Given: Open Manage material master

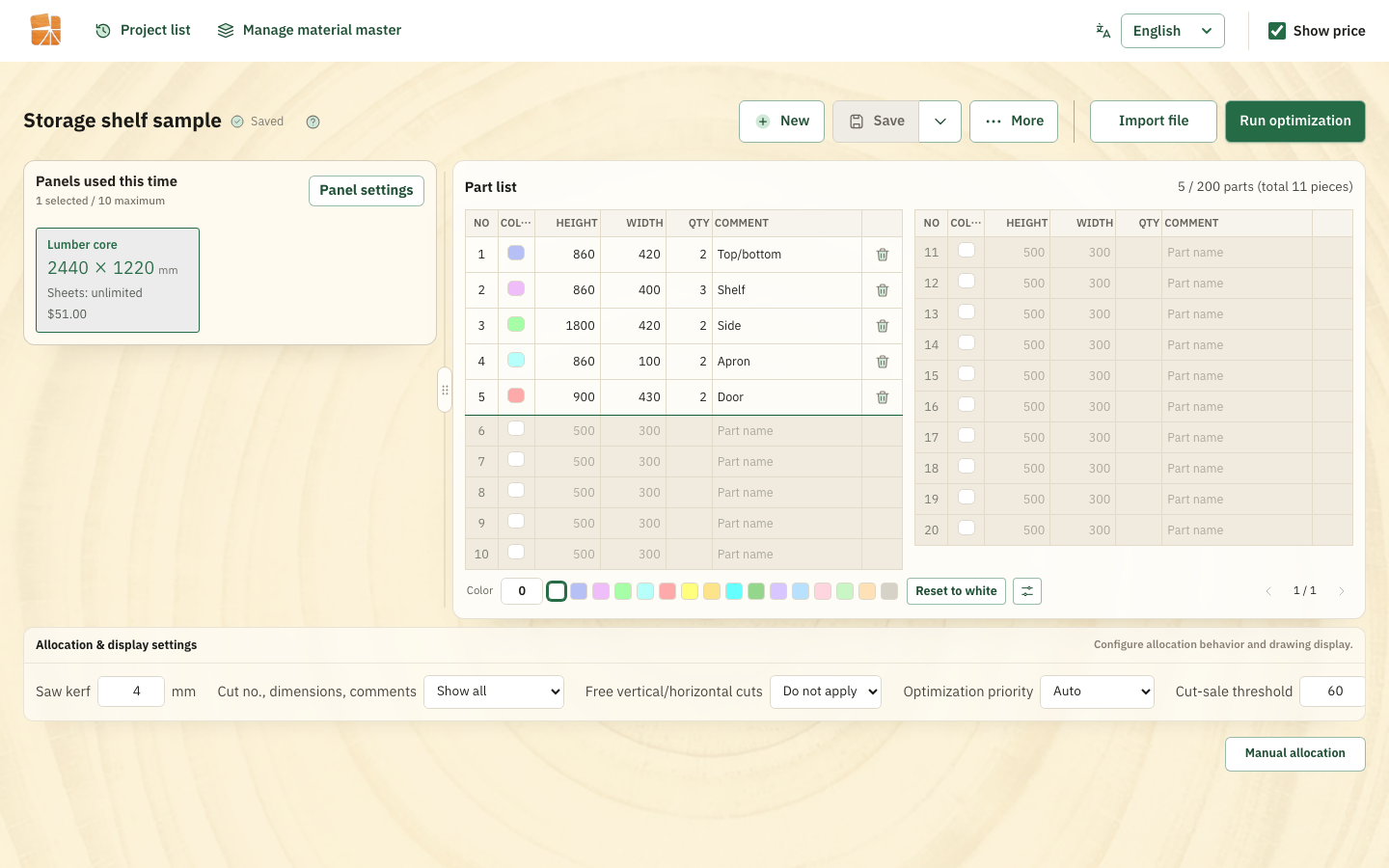Looking at the screenshot, I should pyautogui.click(x=310, y=31).
